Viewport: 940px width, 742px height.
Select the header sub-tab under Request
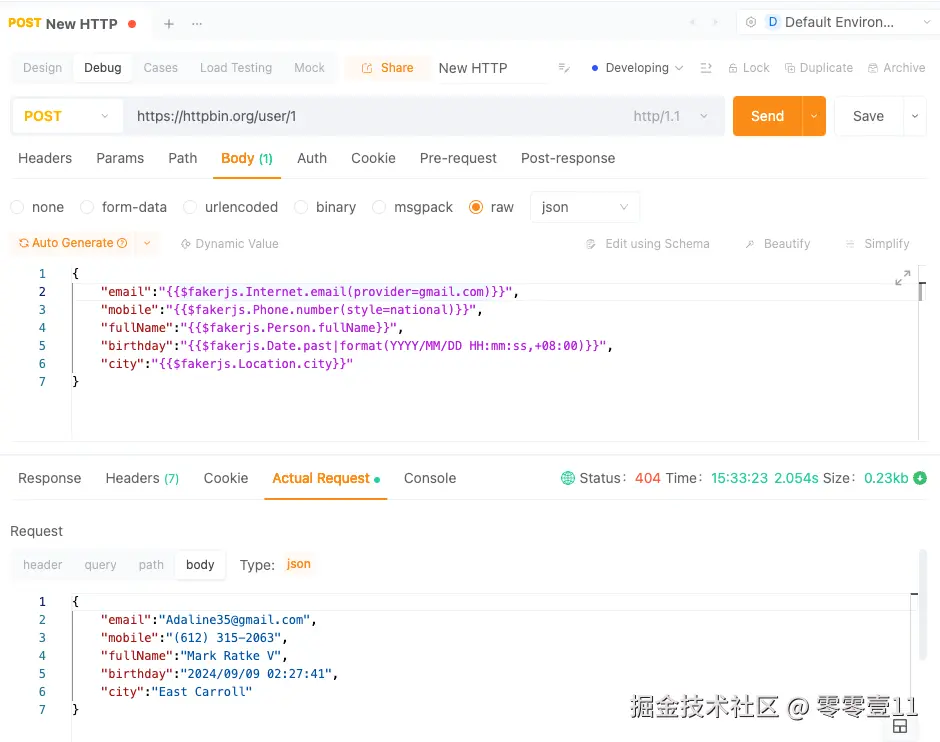pos(43,565)
